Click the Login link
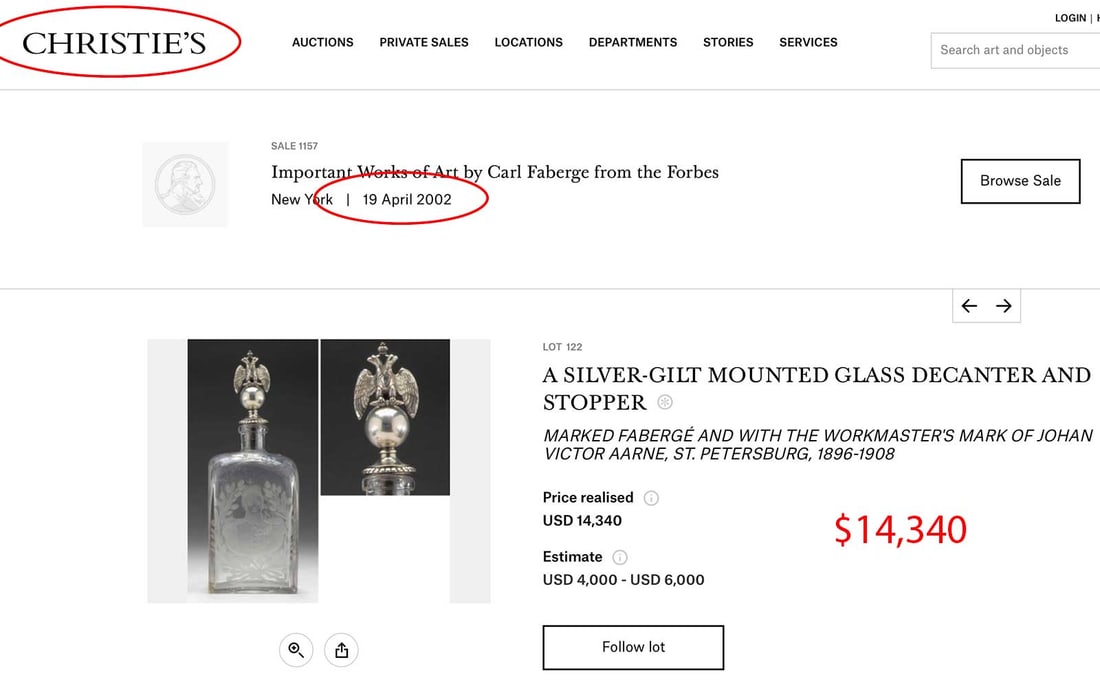The image size is (1100, 693). coord(1070,18)
